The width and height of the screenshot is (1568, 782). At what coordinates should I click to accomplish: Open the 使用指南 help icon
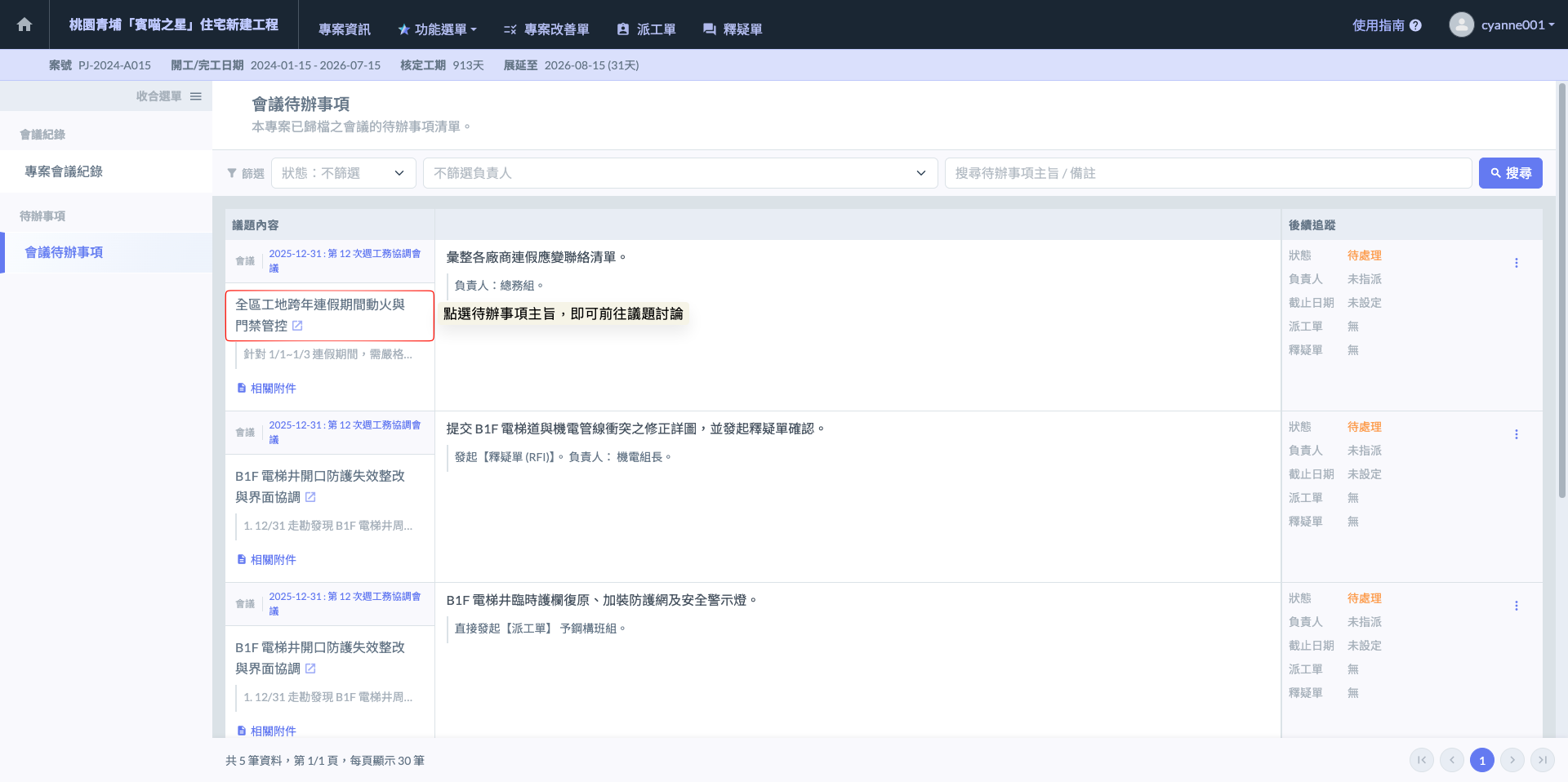pyautogui.click(x=1415, y=25)
